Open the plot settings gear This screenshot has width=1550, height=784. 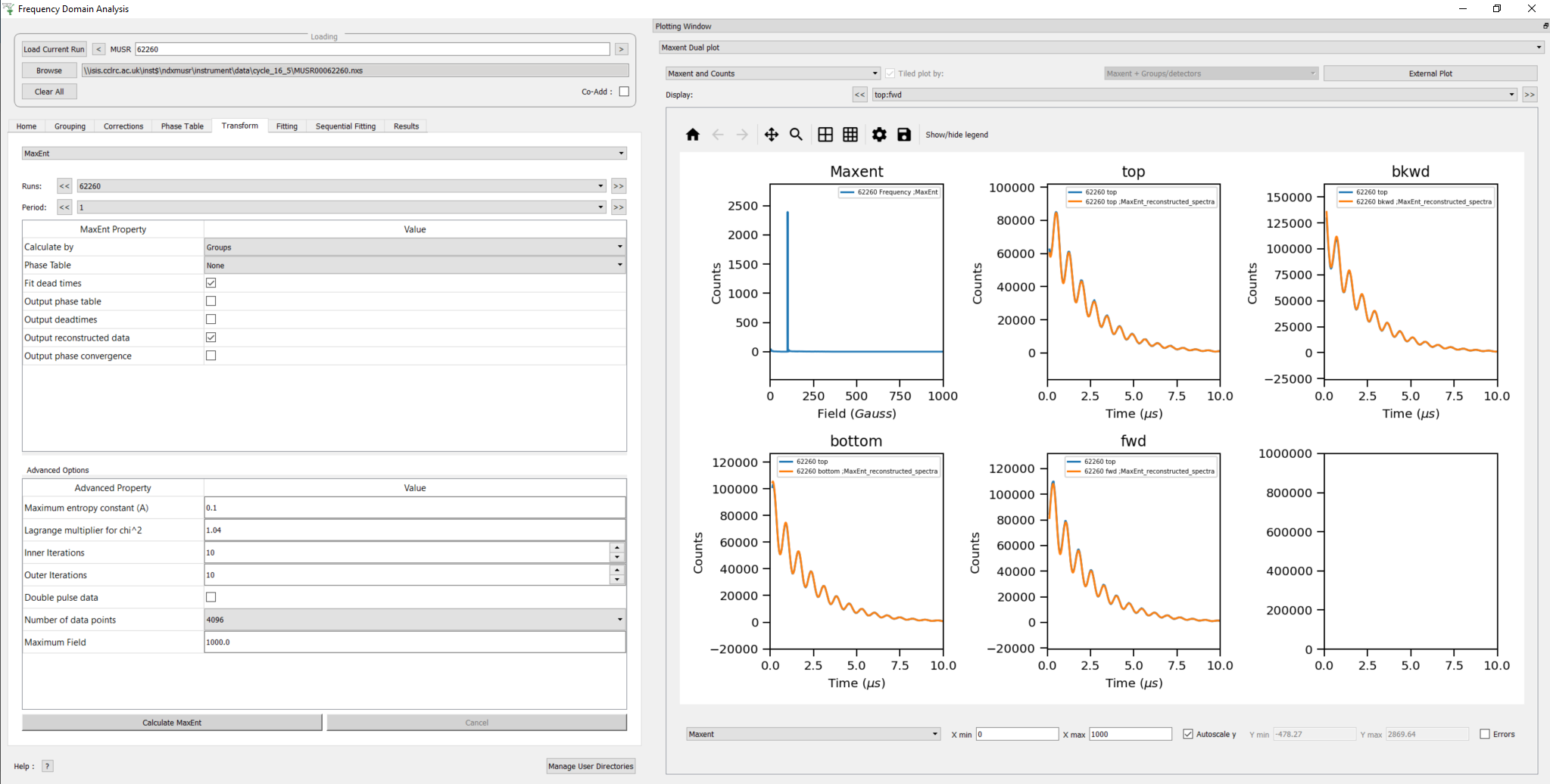pos(878,135)
